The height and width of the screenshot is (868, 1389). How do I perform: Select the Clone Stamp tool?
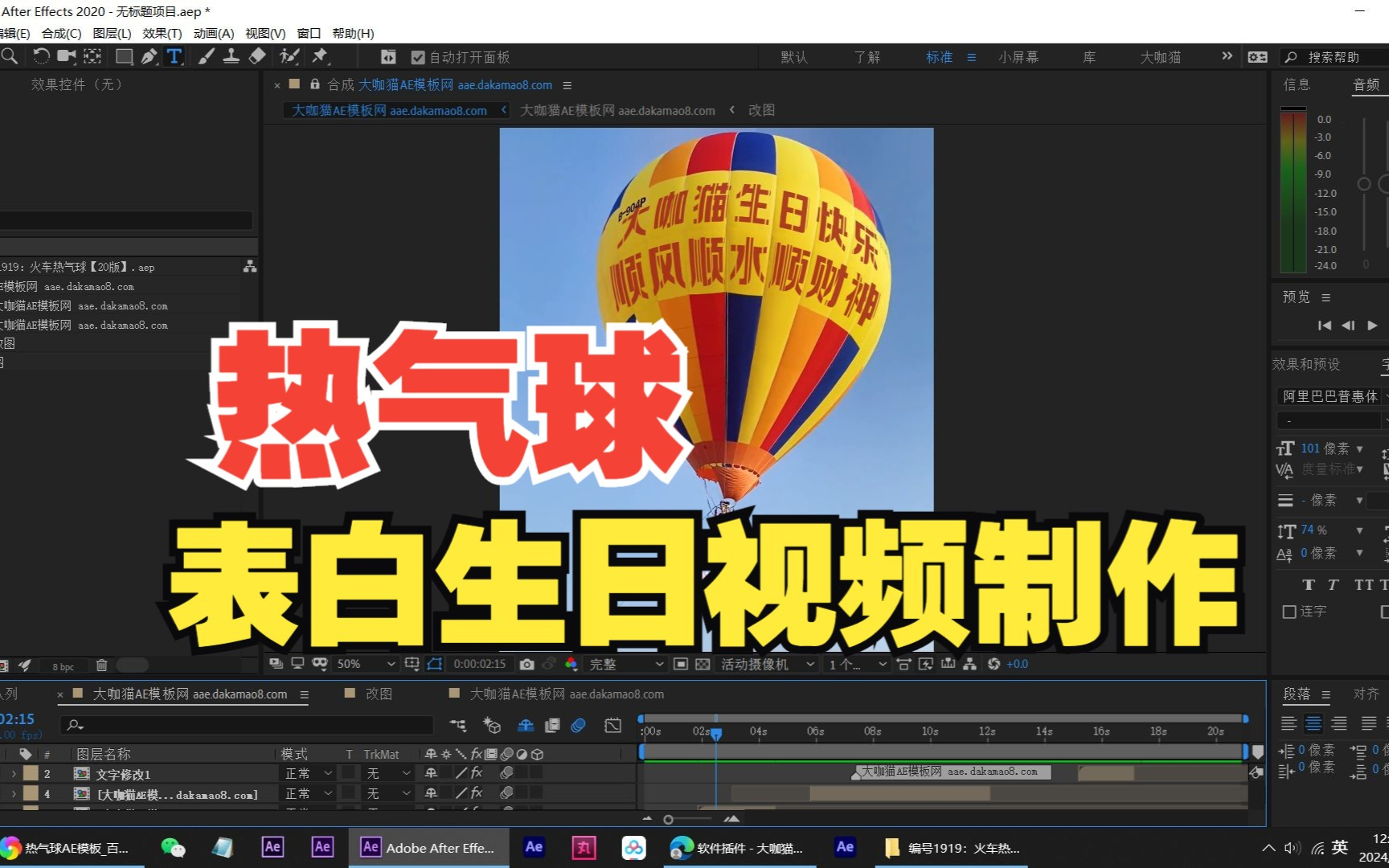click(231, 56)
